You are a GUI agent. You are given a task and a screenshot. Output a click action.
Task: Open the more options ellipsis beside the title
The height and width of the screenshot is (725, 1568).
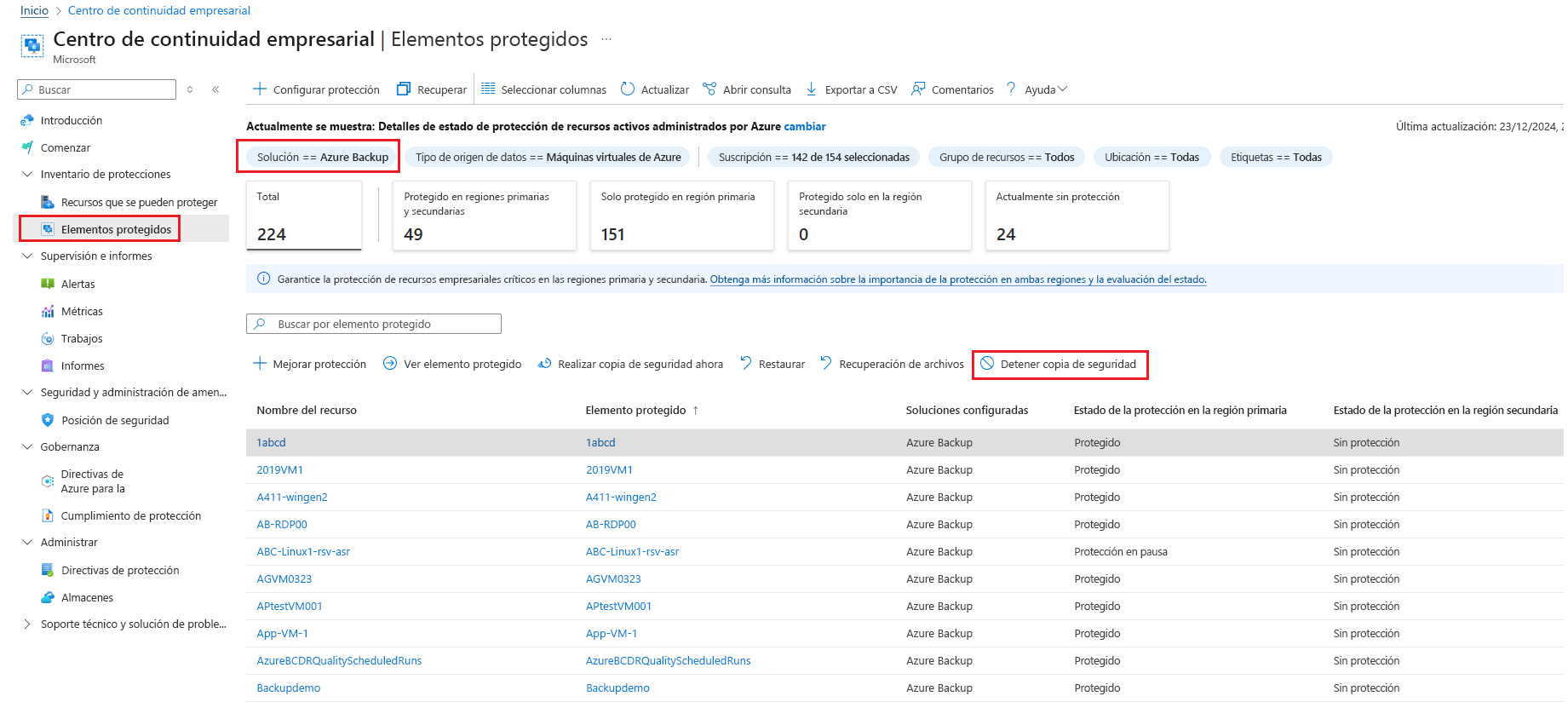606,39
